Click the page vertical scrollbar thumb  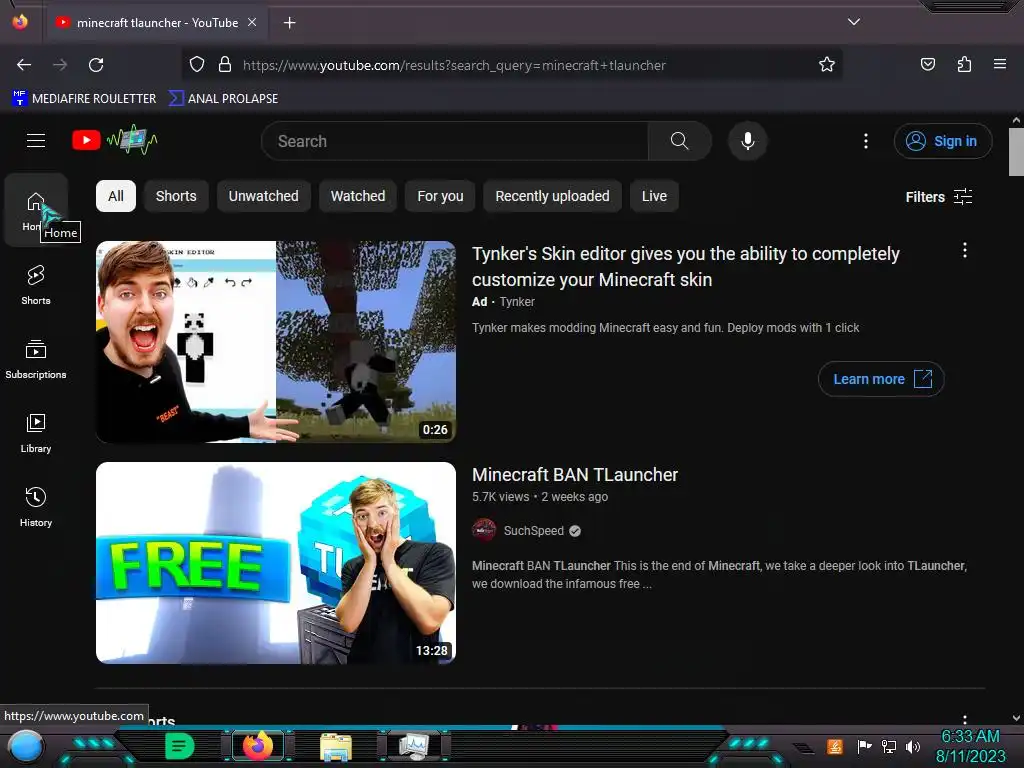coord(1016,152)
